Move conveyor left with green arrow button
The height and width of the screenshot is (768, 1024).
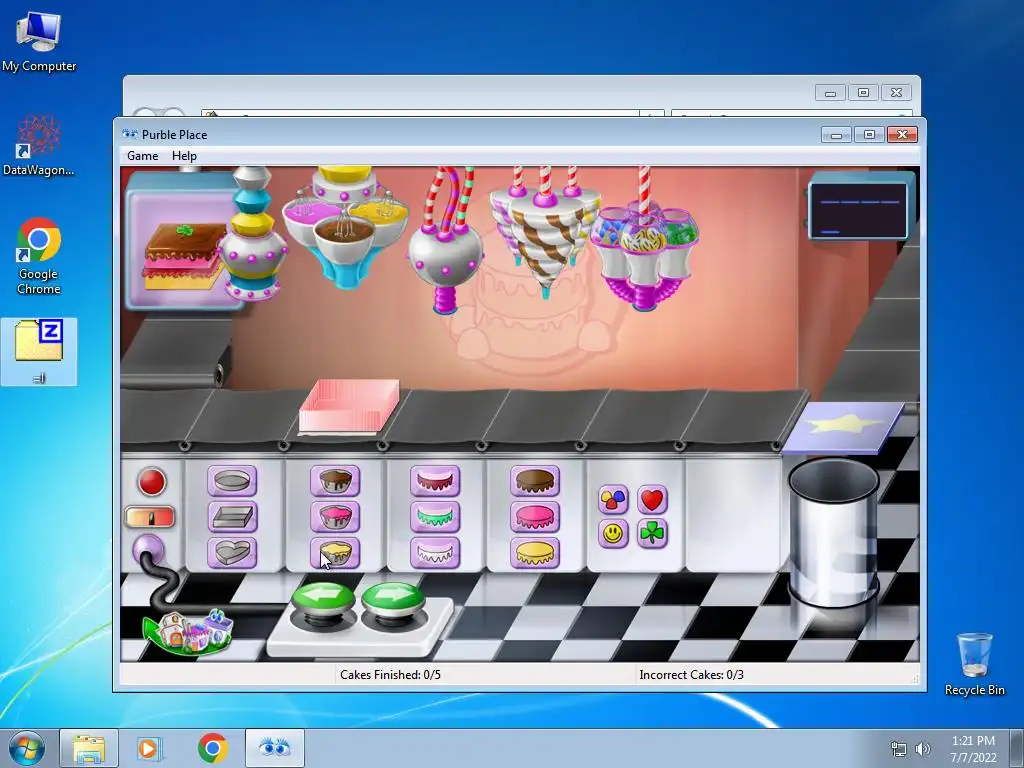click(323, 600)
